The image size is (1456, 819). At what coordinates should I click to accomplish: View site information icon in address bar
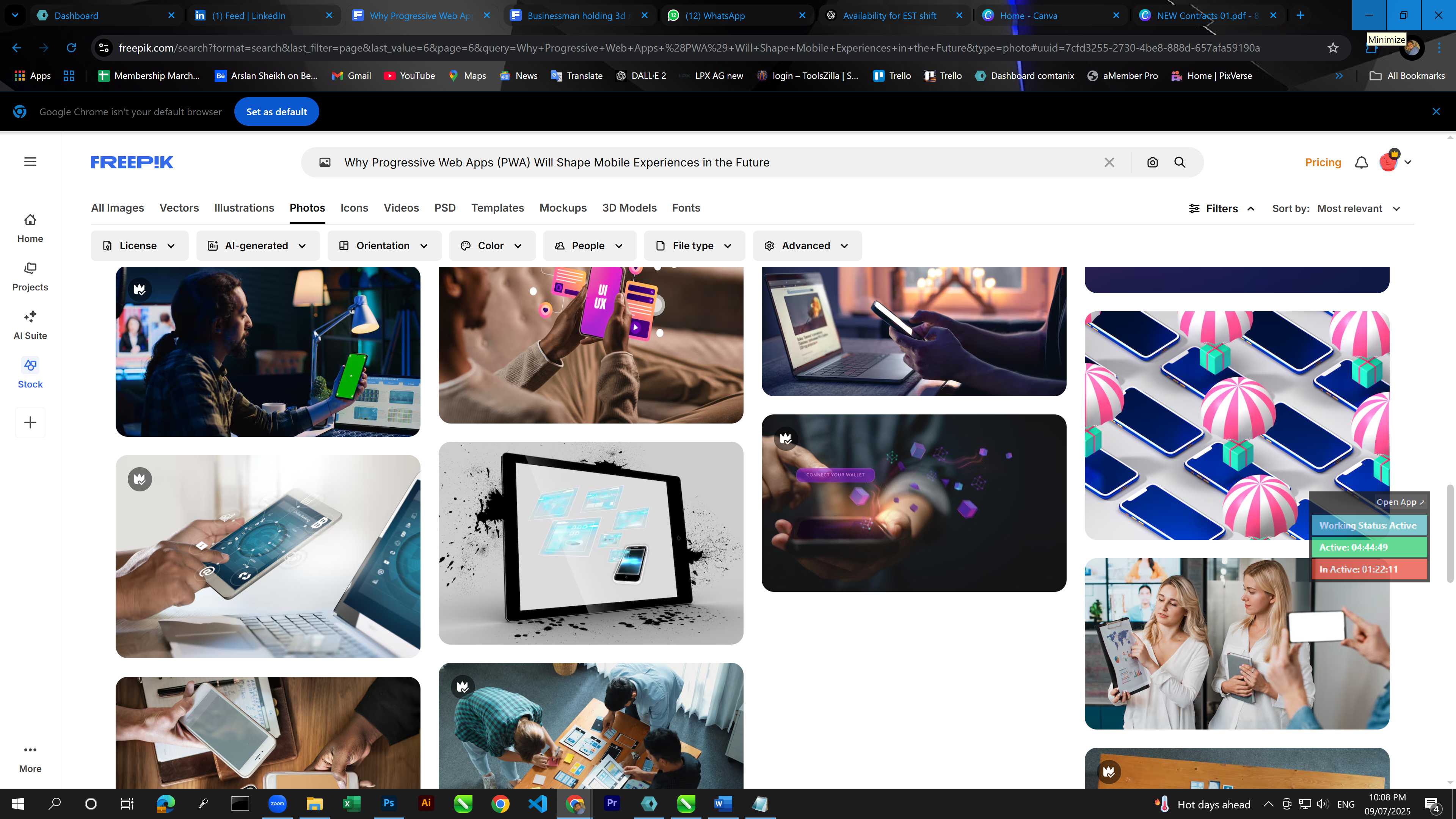[104, 48]
